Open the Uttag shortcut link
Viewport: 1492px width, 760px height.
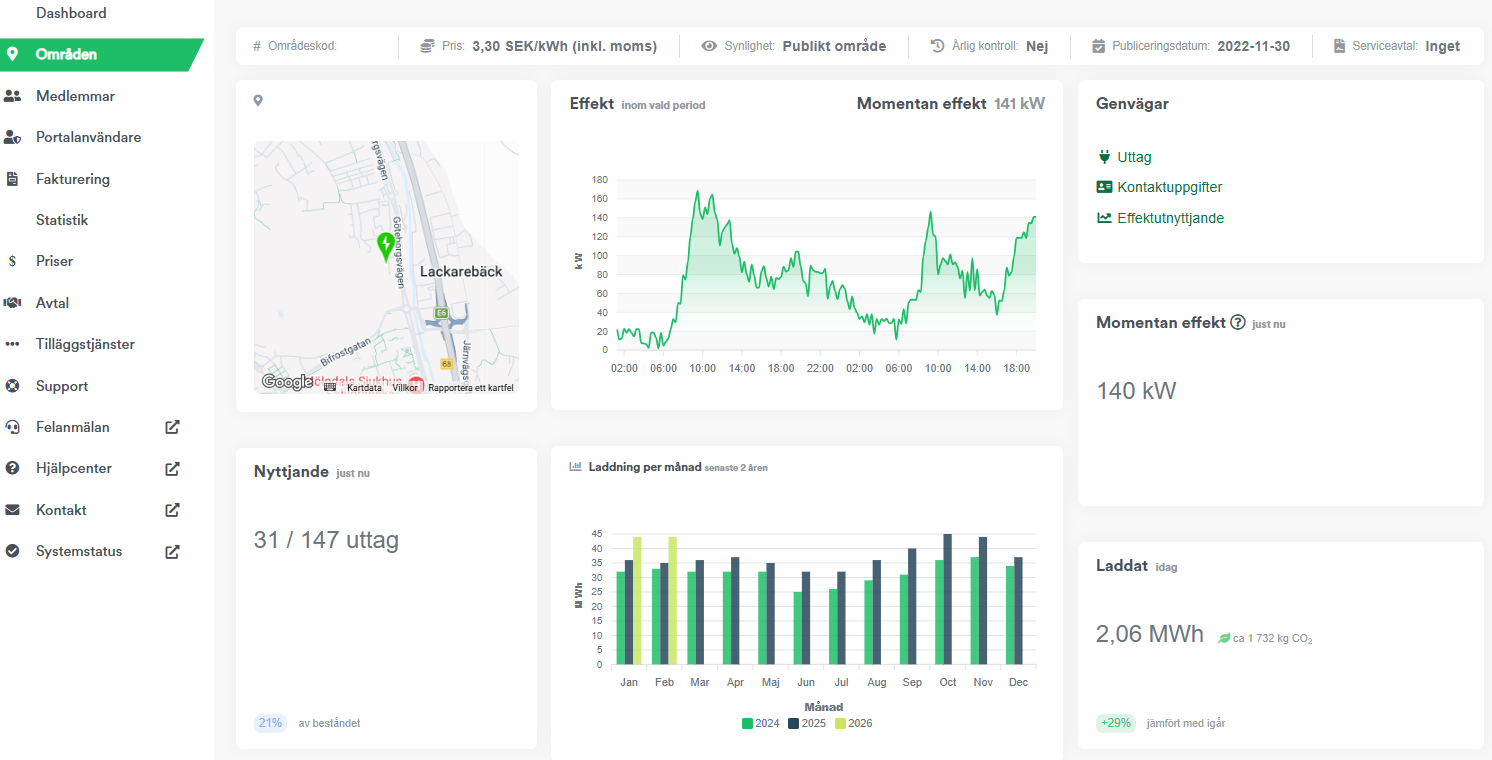click(1134, 157)
